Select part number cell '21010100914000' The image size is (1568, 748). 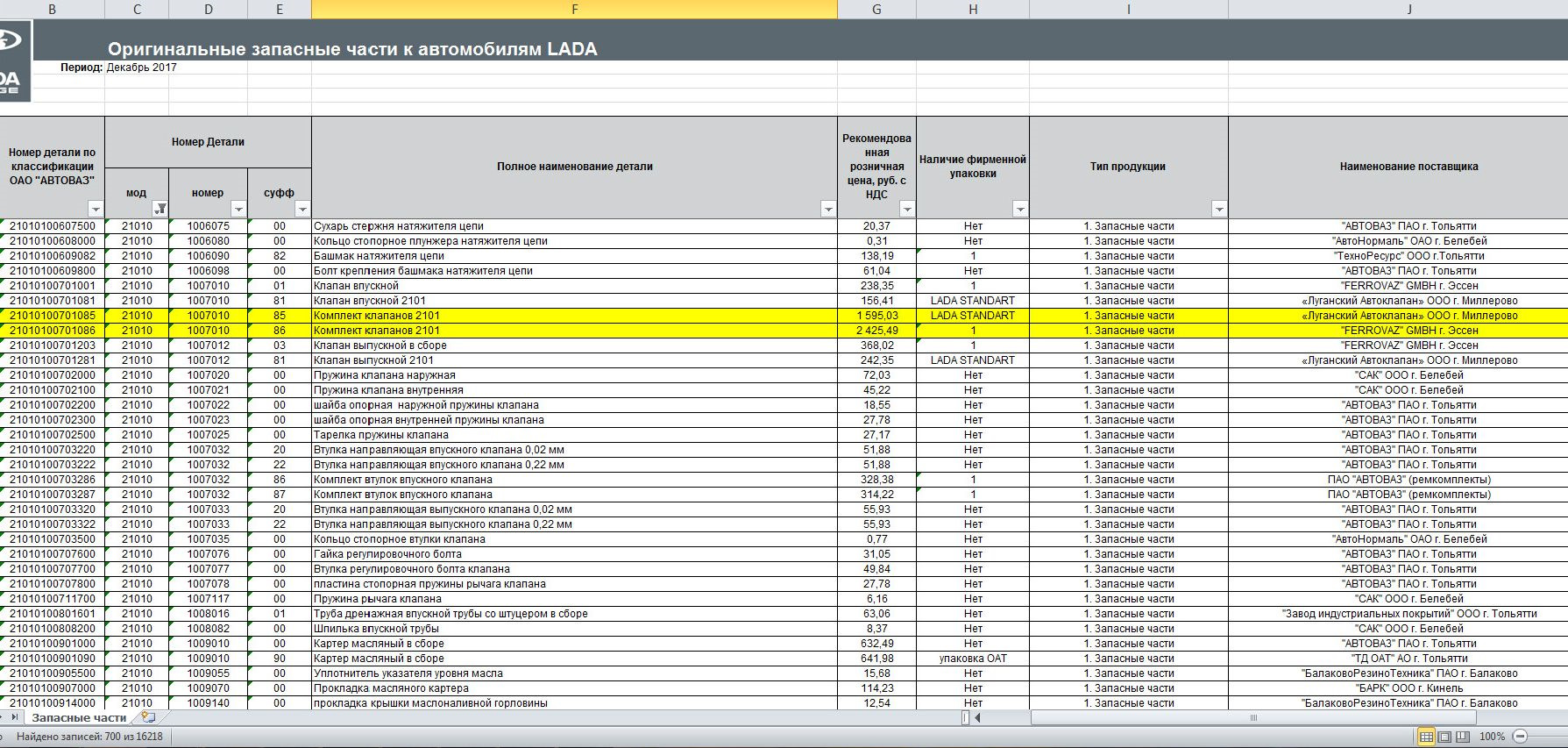pyautogui.click(x=53, y=703)
